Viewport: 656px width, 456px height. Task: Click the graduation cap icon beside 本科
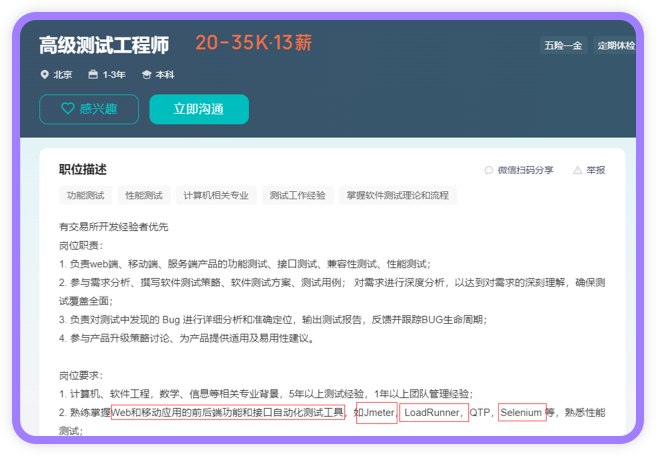coord(146,74)
